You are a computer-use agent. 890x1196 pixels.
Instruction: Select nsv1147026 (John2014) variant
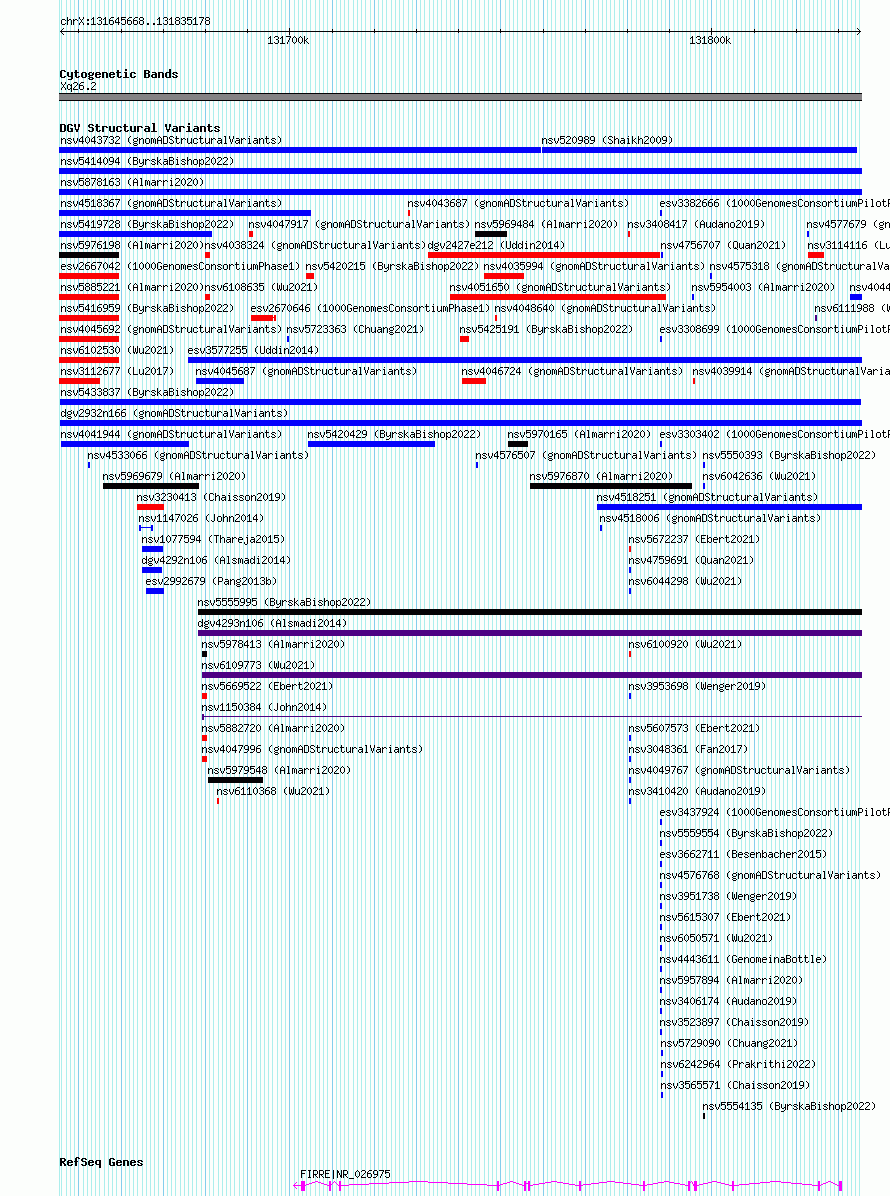(201, 518)
